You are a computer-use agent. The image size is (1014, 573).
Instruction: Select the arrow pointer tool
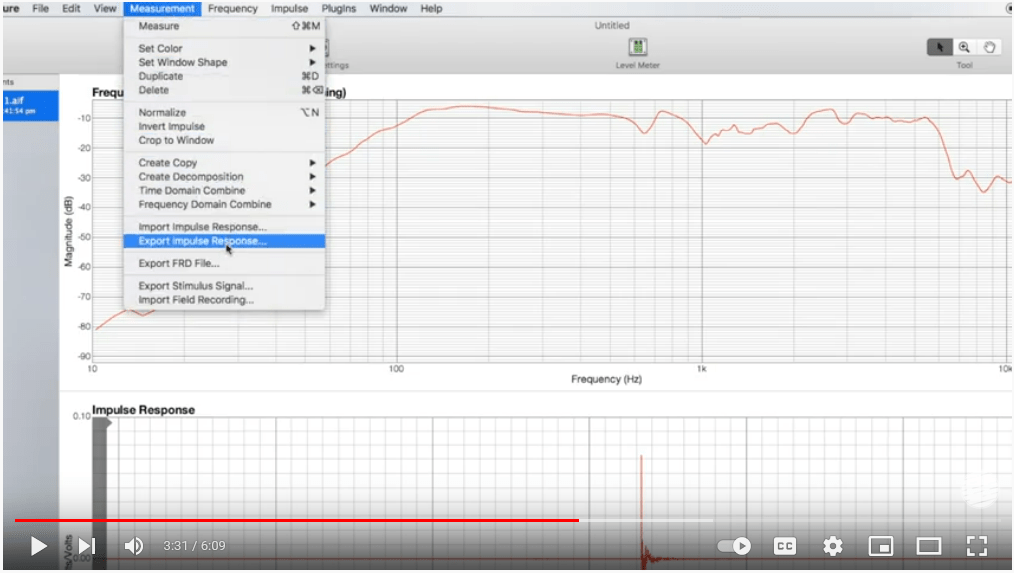point(940,47)
